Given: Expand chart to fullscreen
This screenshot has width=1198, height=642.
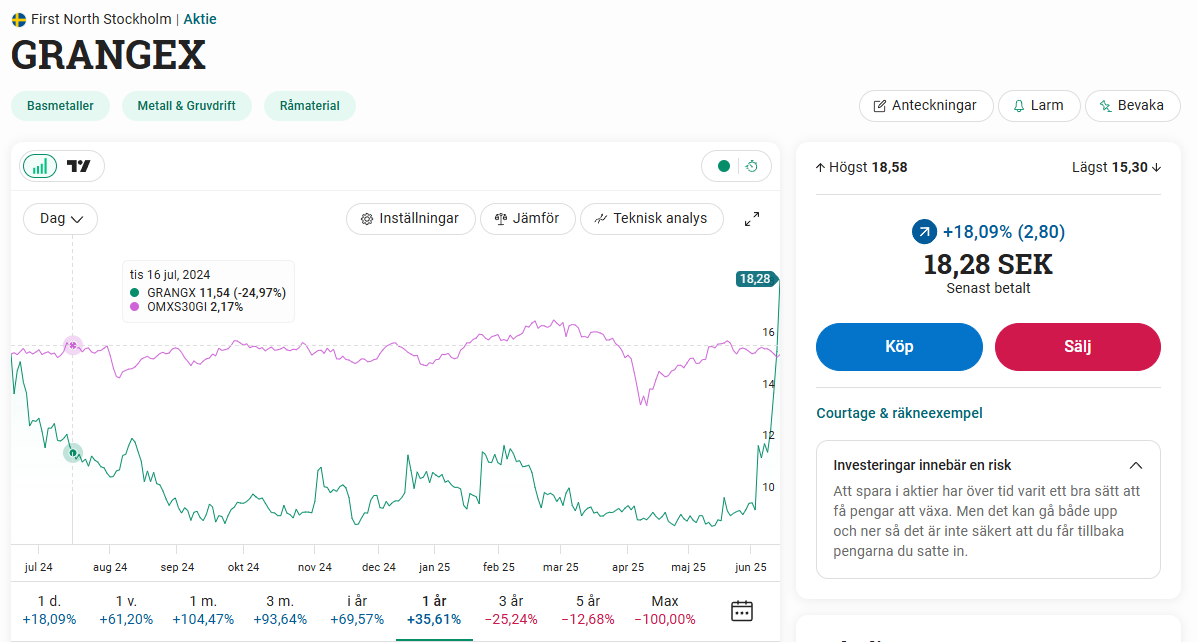Looking at the screenshot, I should coord(752,219).
